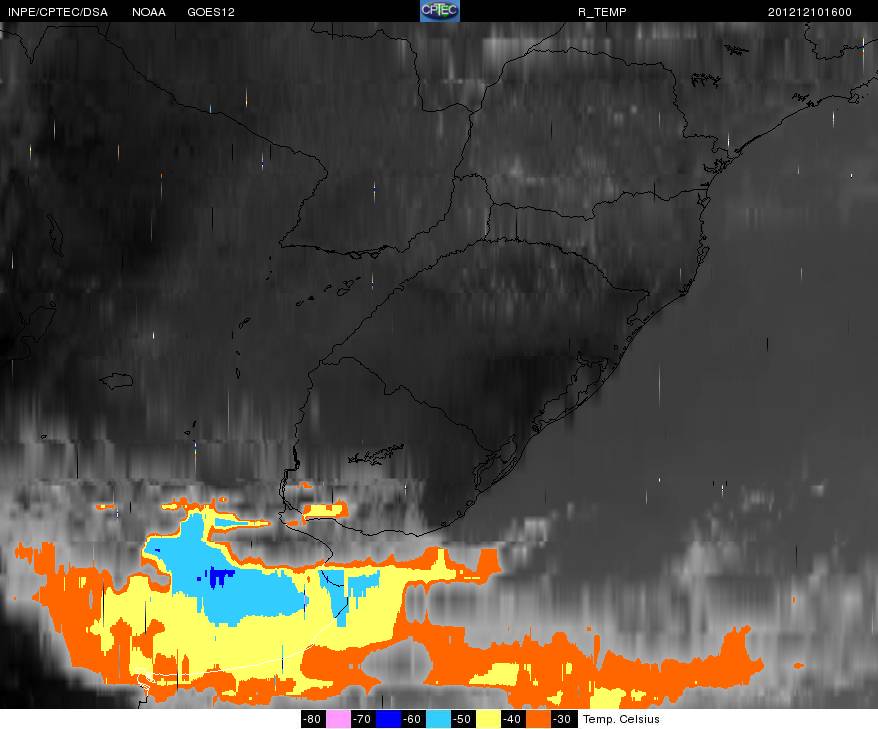Click the R_TEMP product label

(x=602, y=12)
